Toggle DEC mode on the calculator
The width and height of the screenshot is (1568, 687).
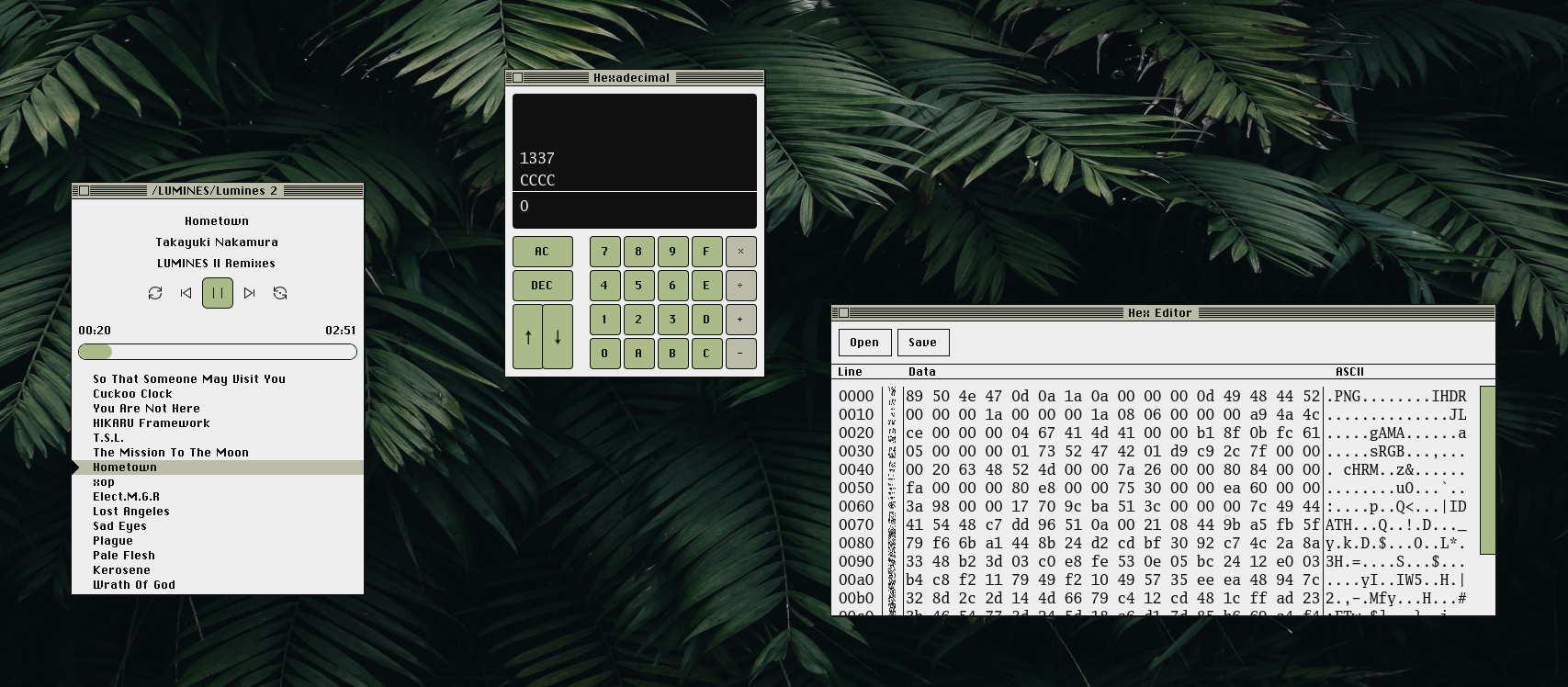(x=542, y=286)
